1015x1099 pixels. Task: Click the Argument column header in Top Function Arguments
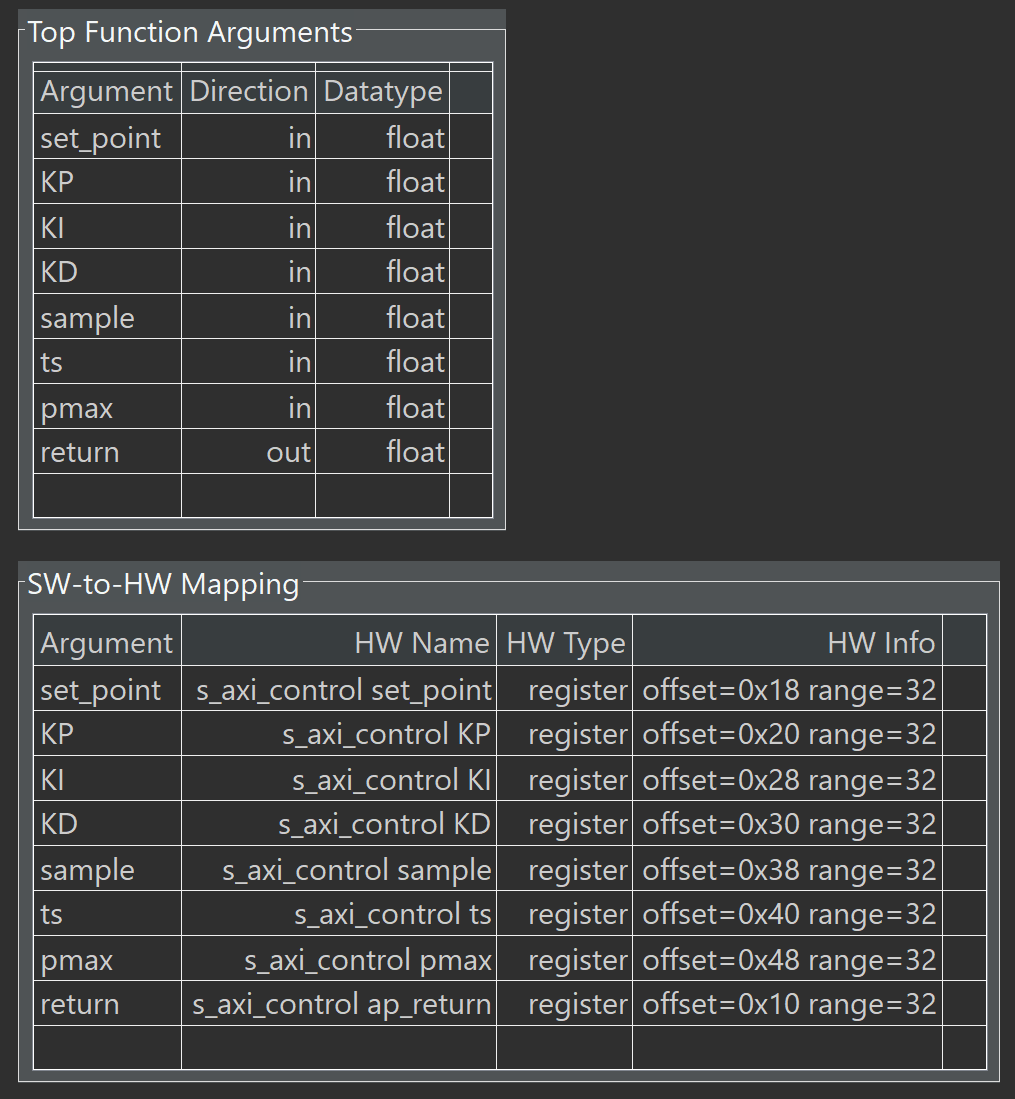pyautogui.click(x=106, y=91)
